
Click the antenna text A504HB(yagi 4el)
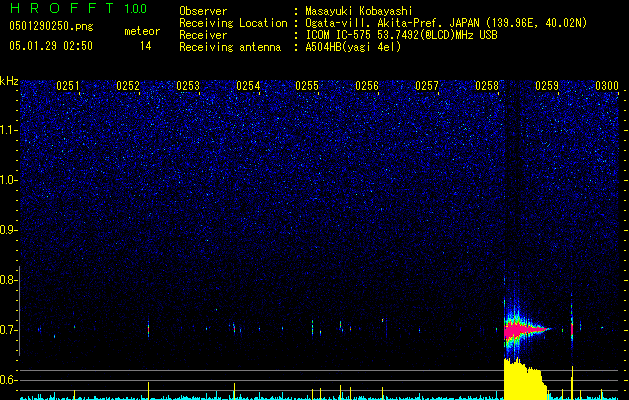[x=353, y=47]
